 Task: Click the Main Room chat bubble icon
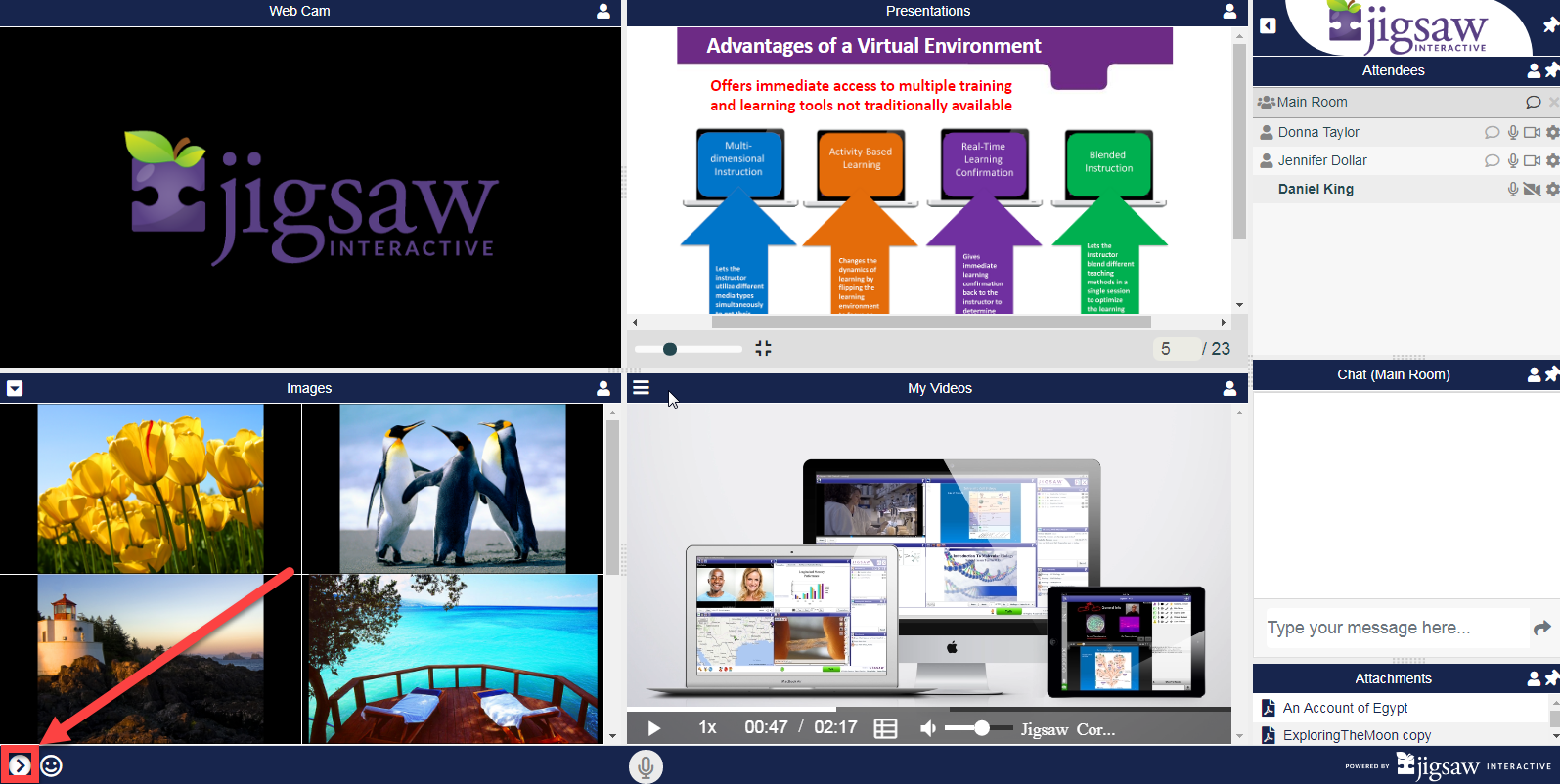(1533, 102)
